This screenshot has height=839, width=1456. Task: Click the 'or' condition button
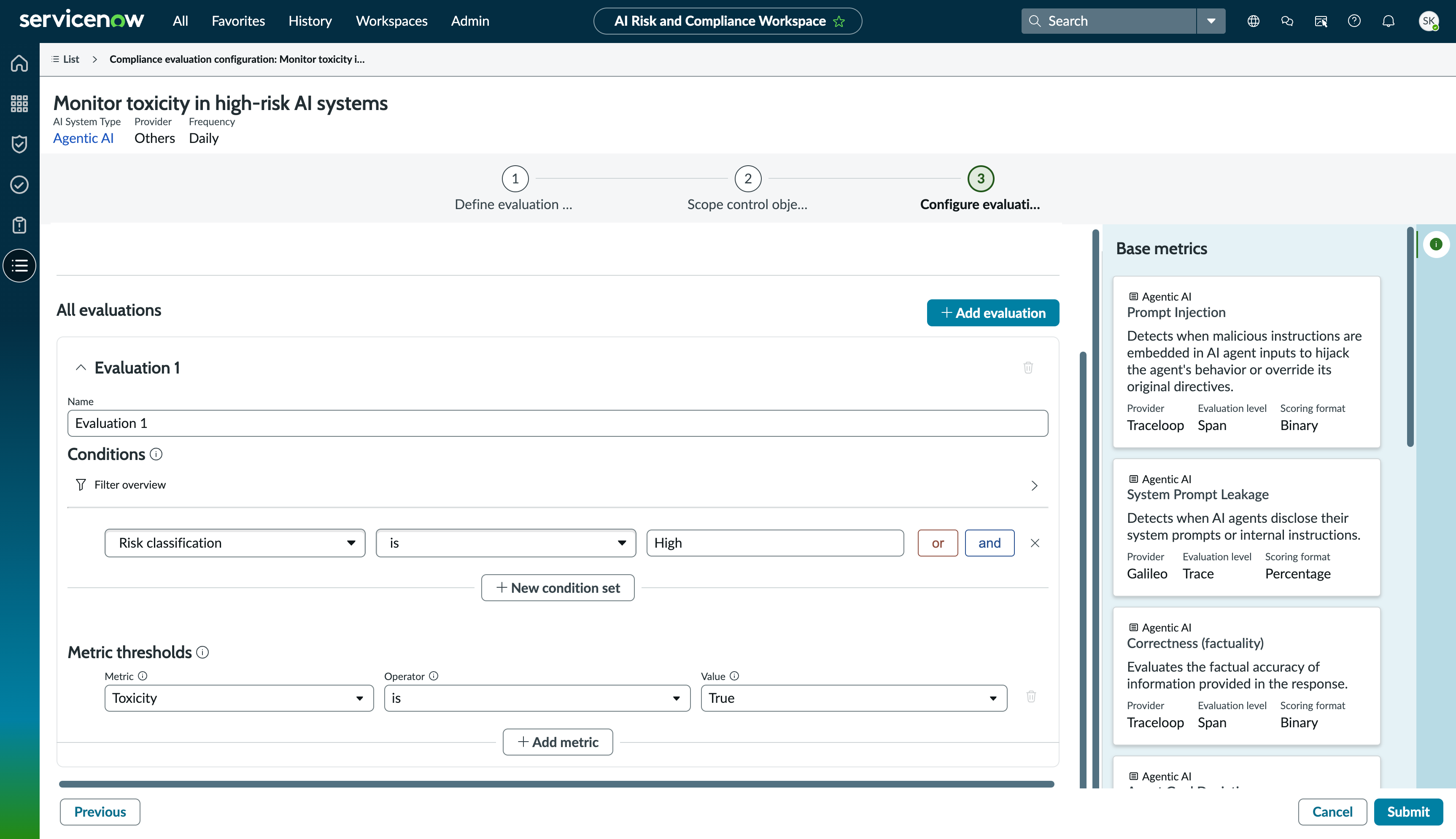point(938,543)
